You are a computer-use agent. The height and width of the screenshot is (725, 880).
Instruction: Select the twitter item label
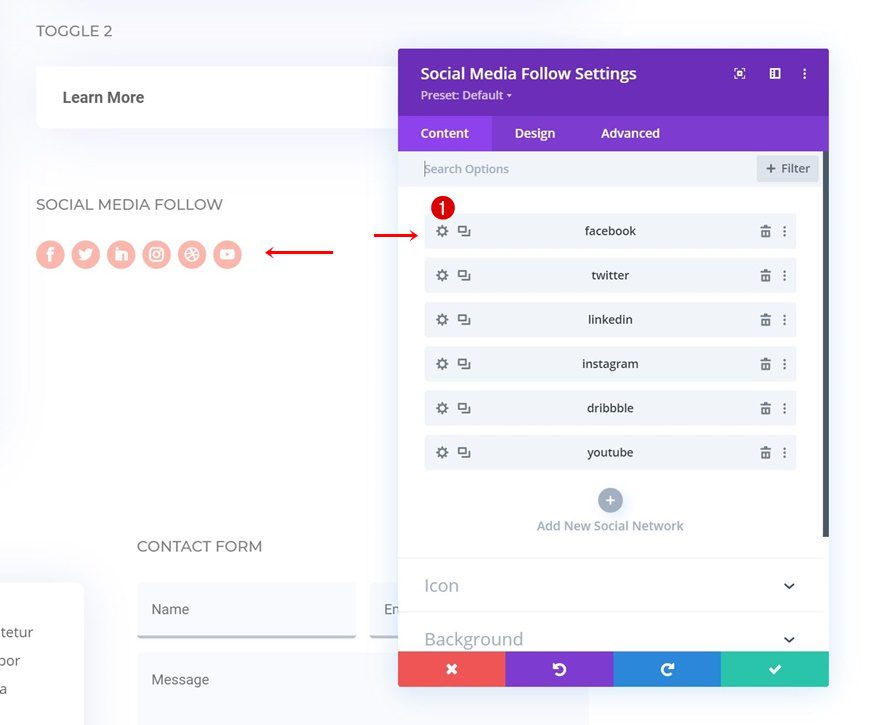610,276
